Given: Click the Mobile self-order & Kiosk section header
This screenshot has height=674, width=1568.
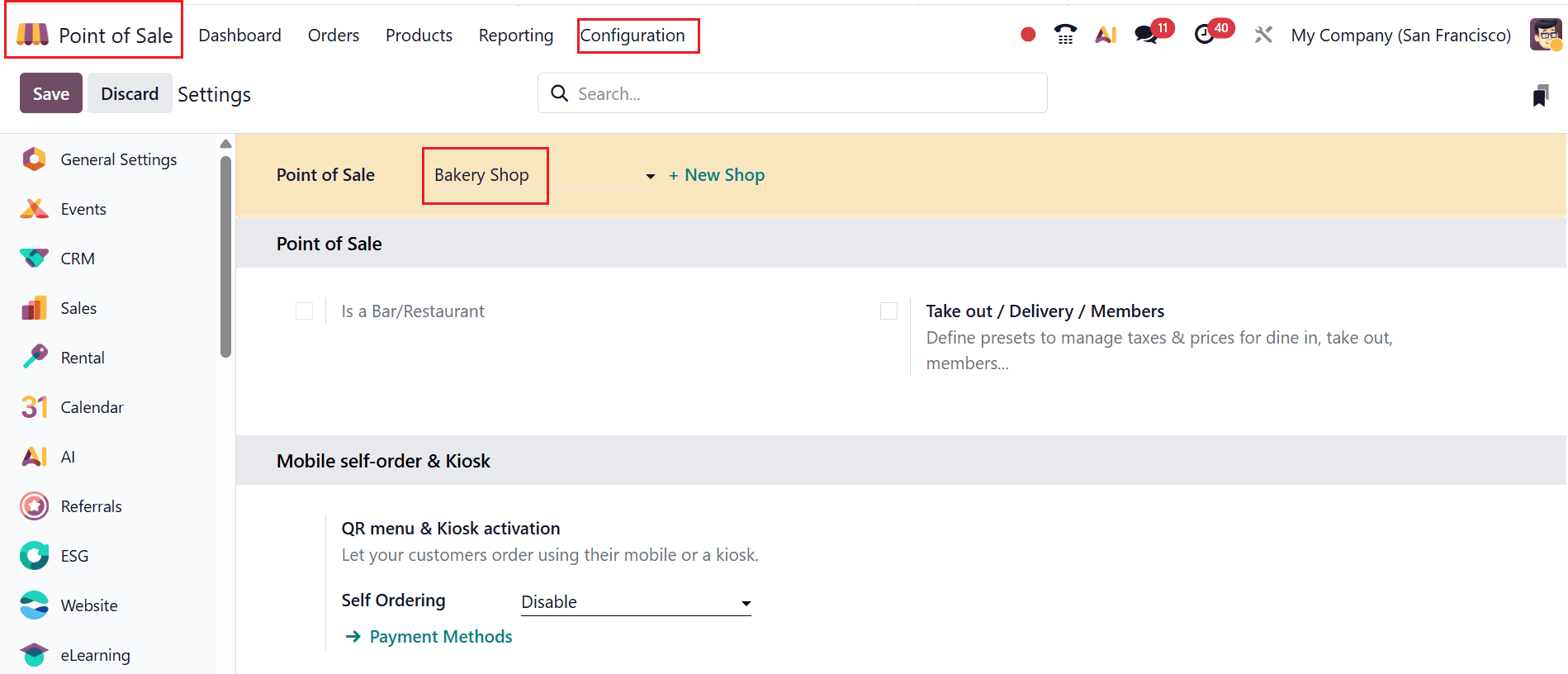Looking at the screenshot, I should [x=383, y=461].
